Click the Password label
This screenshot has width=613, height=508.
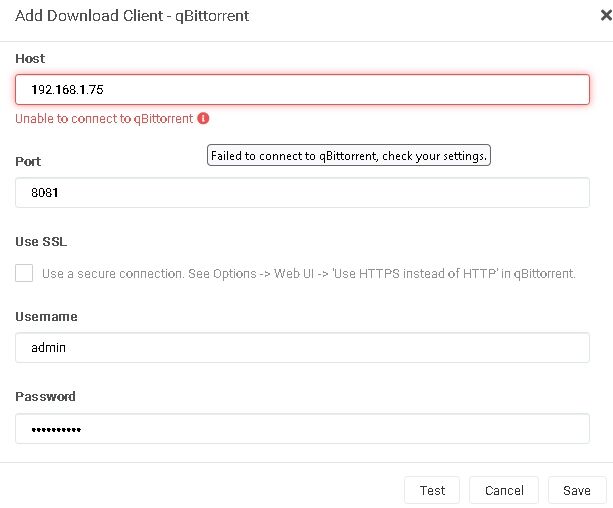[x=45, y=397]
